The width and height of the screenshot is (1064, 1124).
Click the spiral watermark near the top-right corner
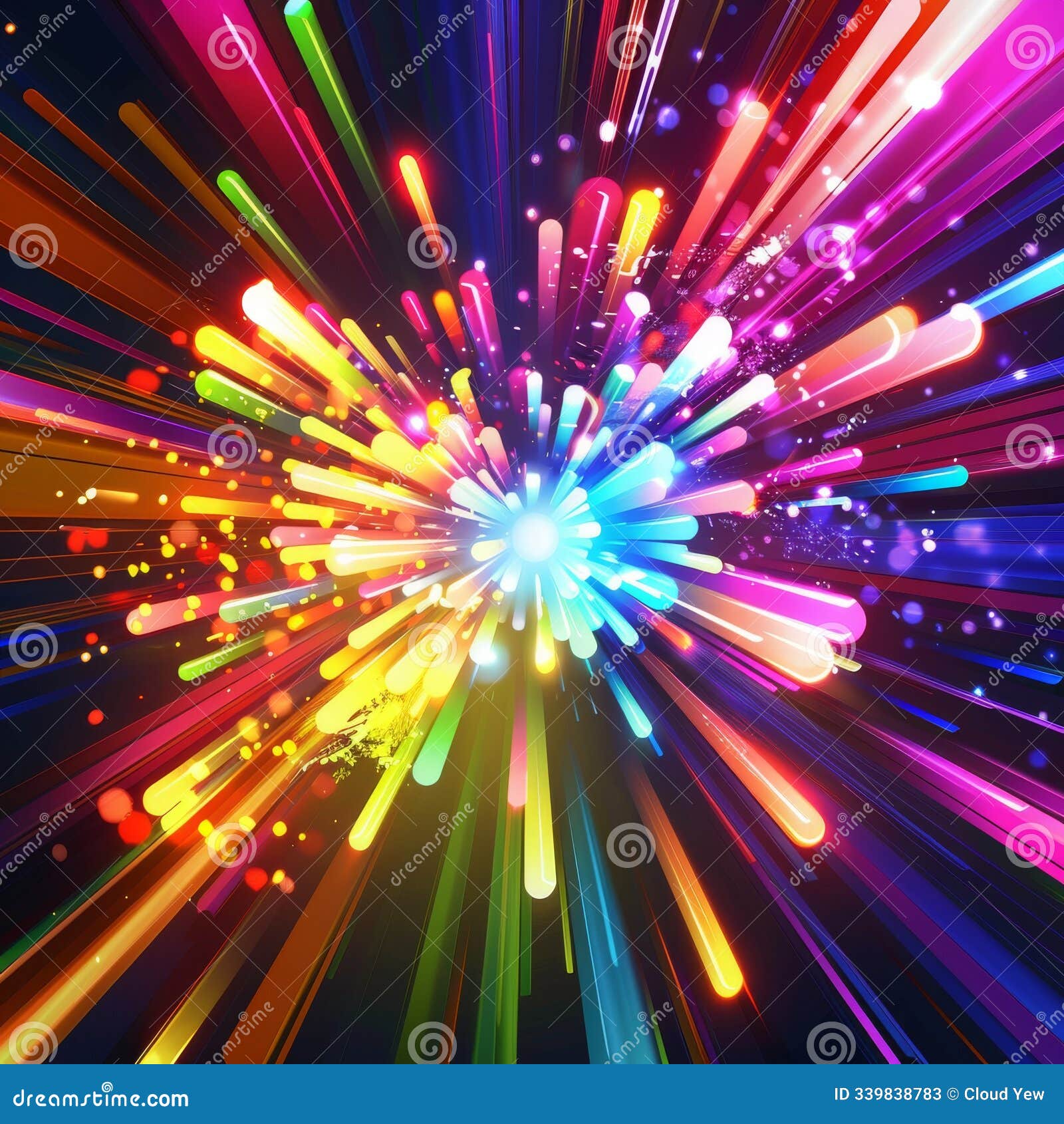pos(1029,47)
